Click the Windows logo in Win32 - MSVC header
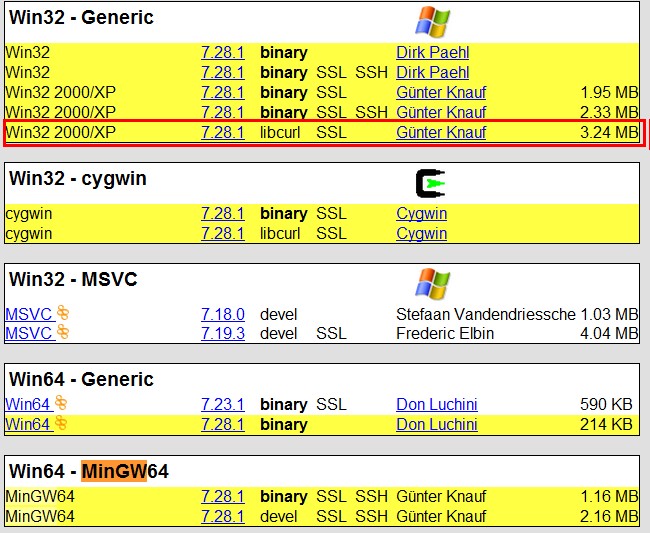The width and height of the screenshot is (650, 533). [432, 284]
